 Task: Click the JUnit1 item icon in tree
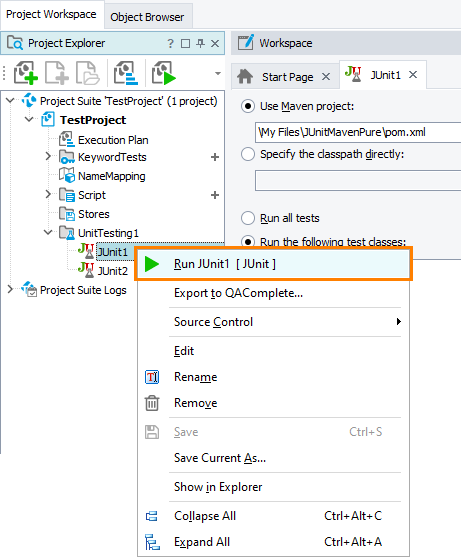[x=86, y=251]
